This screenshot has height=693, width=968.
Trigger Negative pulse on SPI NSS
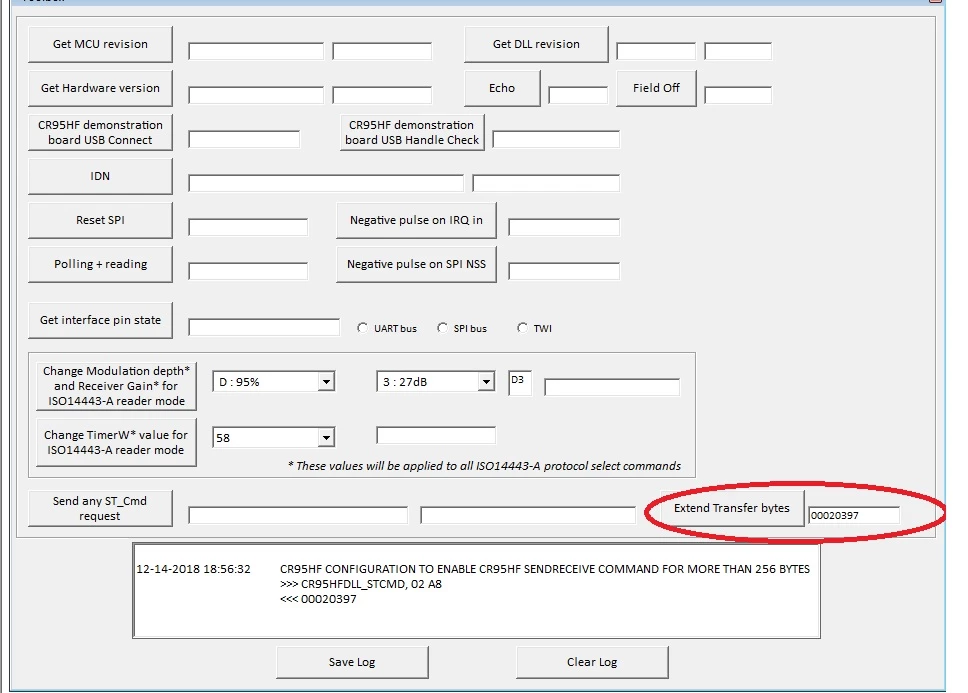416,264
